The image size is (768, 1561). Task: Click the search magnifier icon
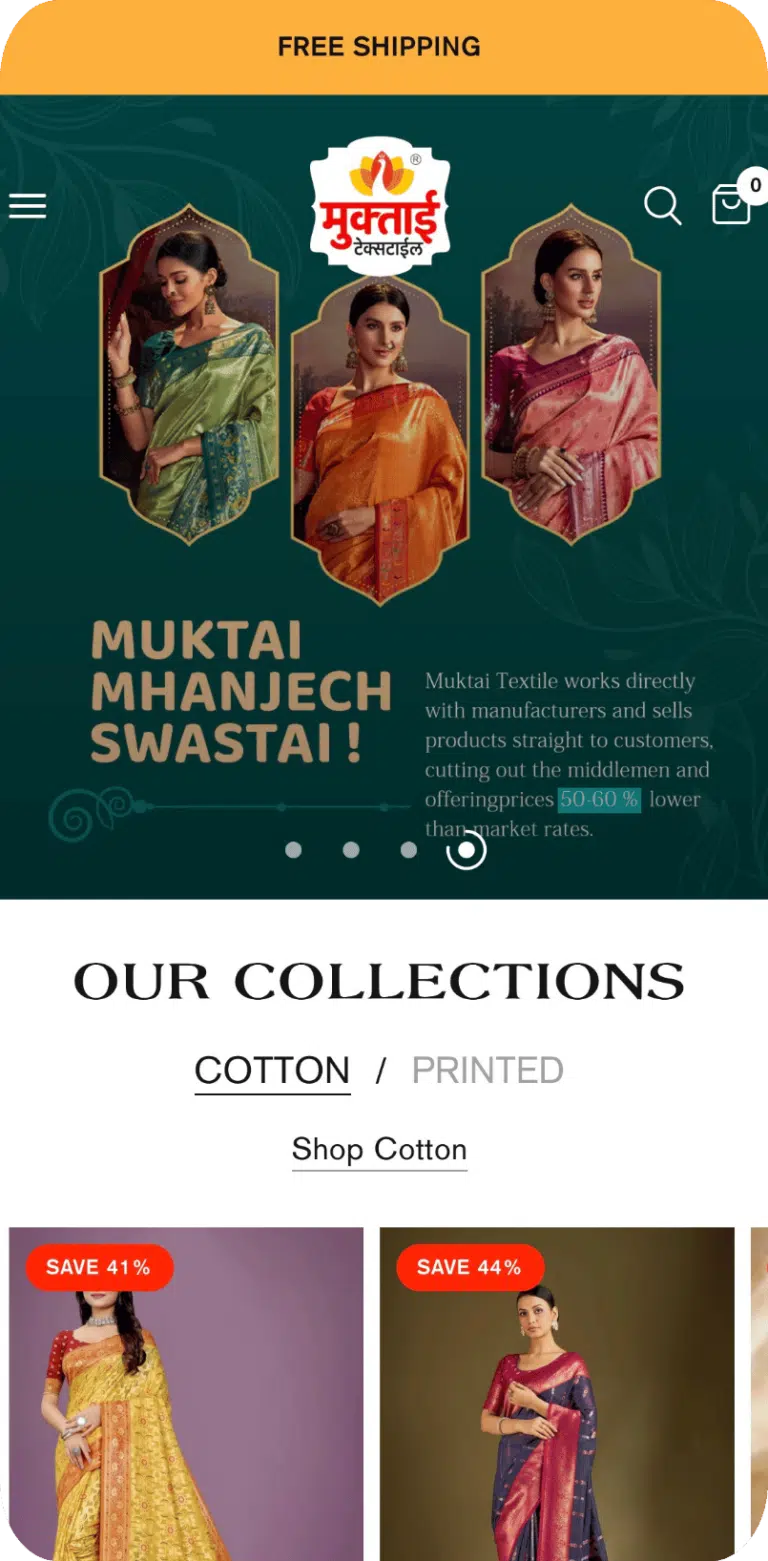[662, 206]
